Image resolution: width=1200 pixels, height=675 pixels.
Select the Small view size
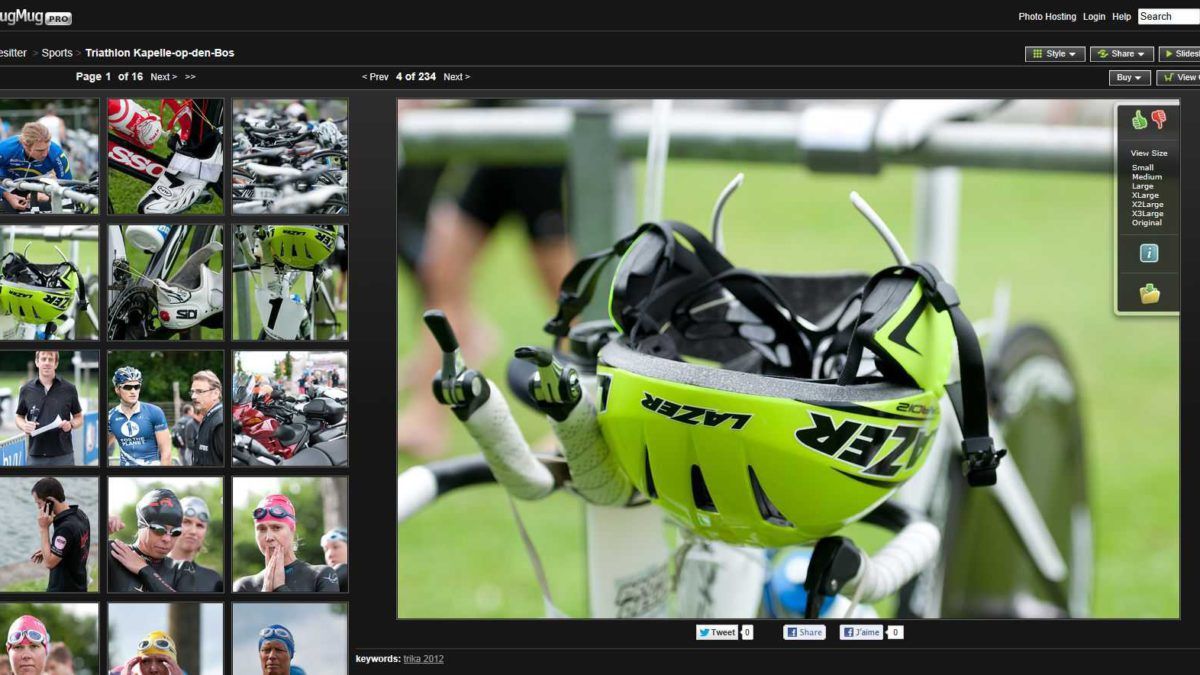point(1142,168)
